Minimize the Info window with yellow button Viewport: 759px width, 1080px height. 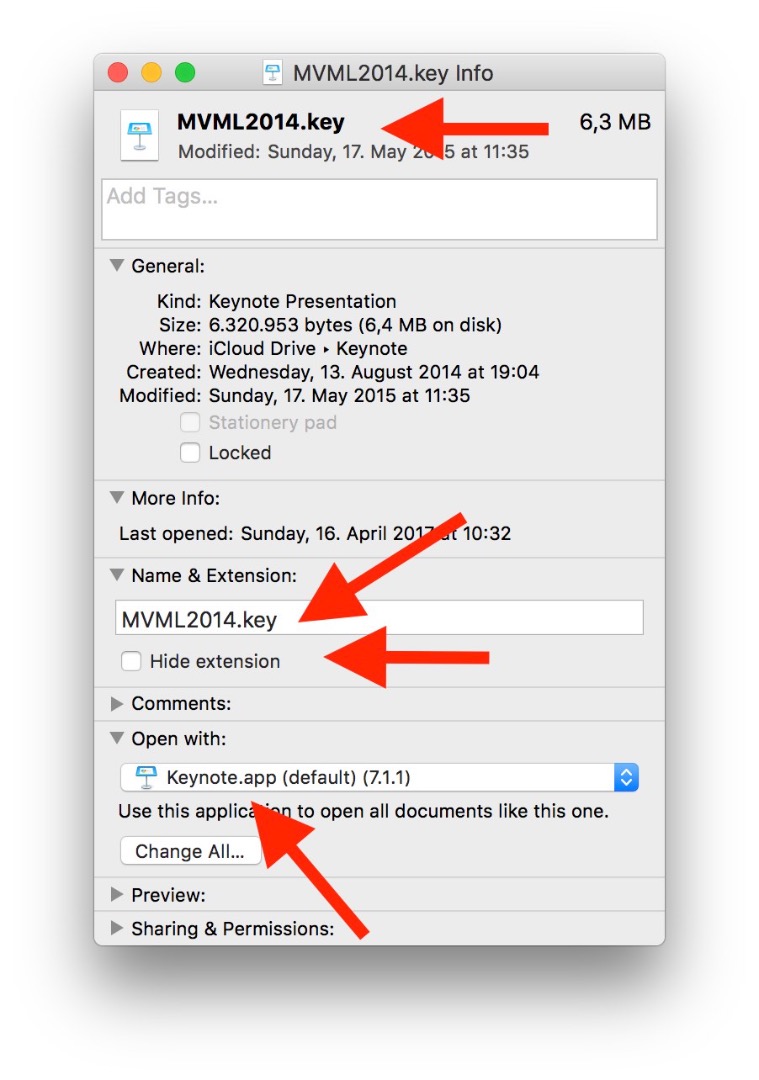[151, 73]
